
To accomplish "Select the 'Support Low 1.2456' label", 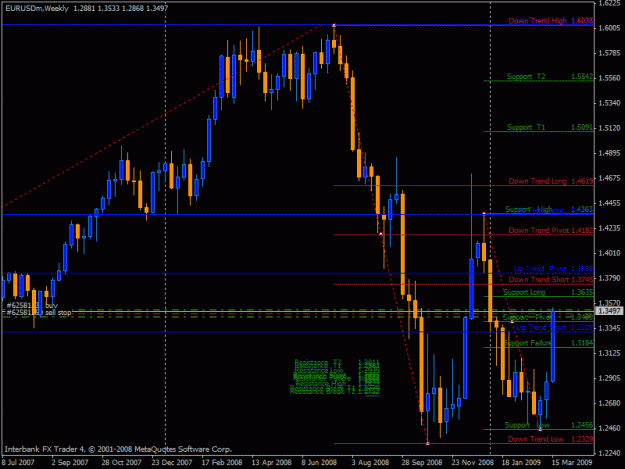I will point(548,425).
